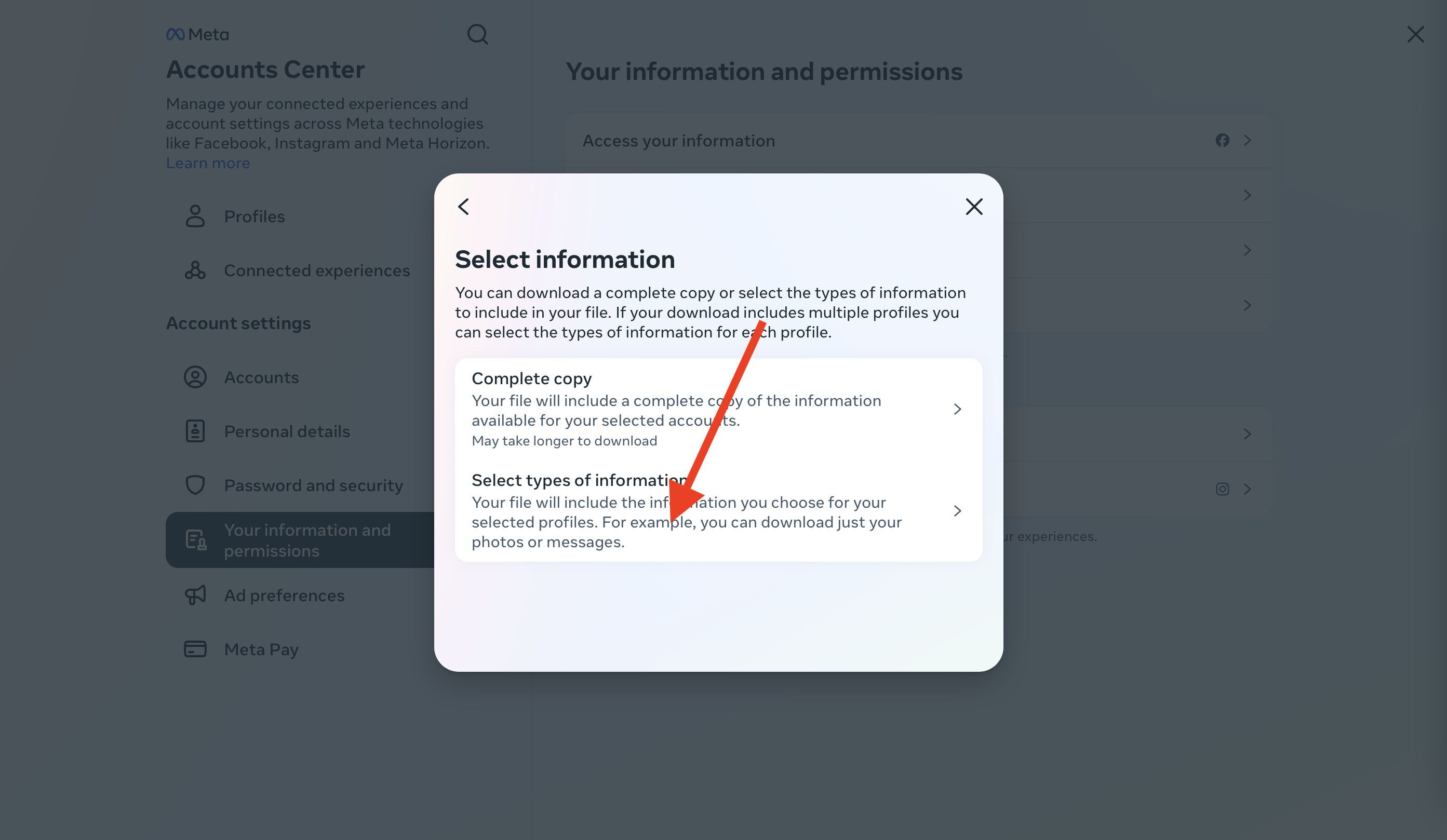Click the Password and security shield icon

tap(195, 485)
